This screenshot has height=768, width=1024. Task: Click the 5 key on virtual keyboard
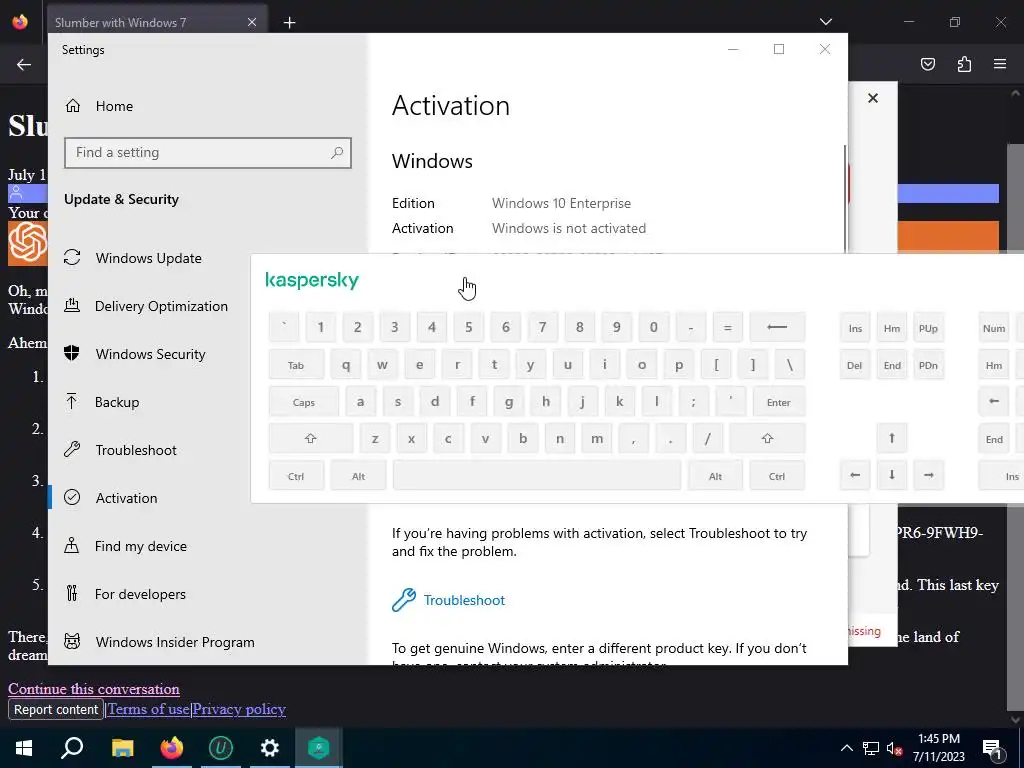click(468, 327)
